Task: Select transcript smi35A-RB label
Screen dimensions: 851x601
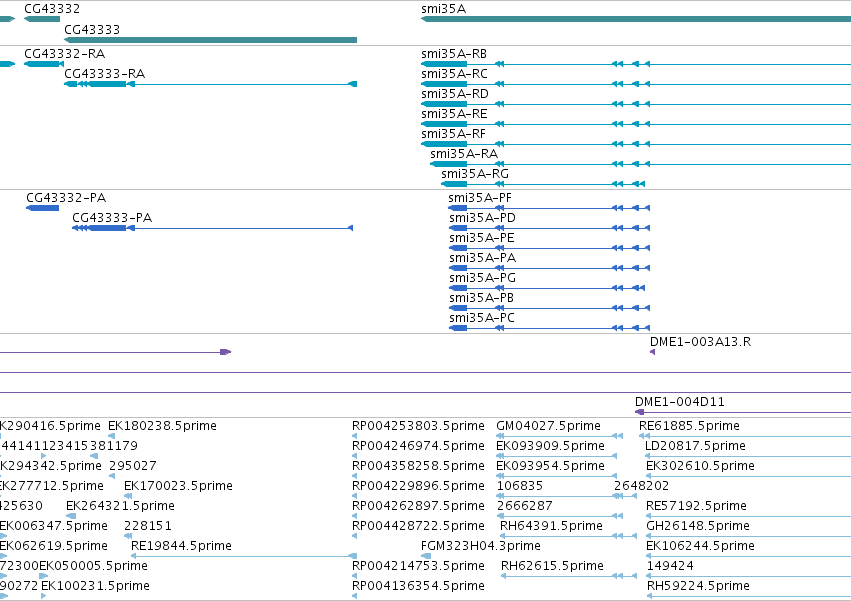Action: [454, 54]
